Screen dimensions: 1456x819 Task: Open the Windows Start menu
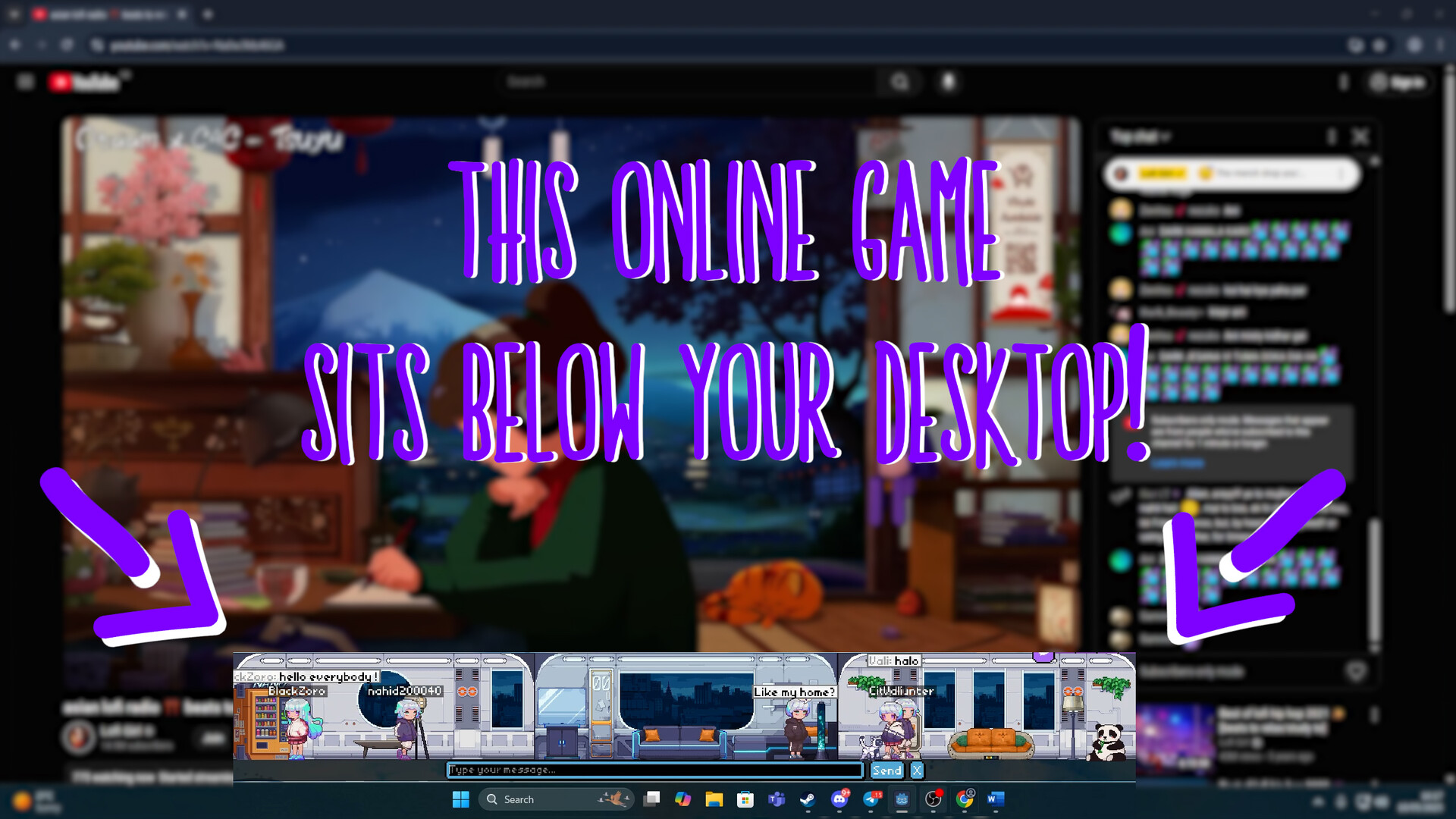(x=460, y=799)
